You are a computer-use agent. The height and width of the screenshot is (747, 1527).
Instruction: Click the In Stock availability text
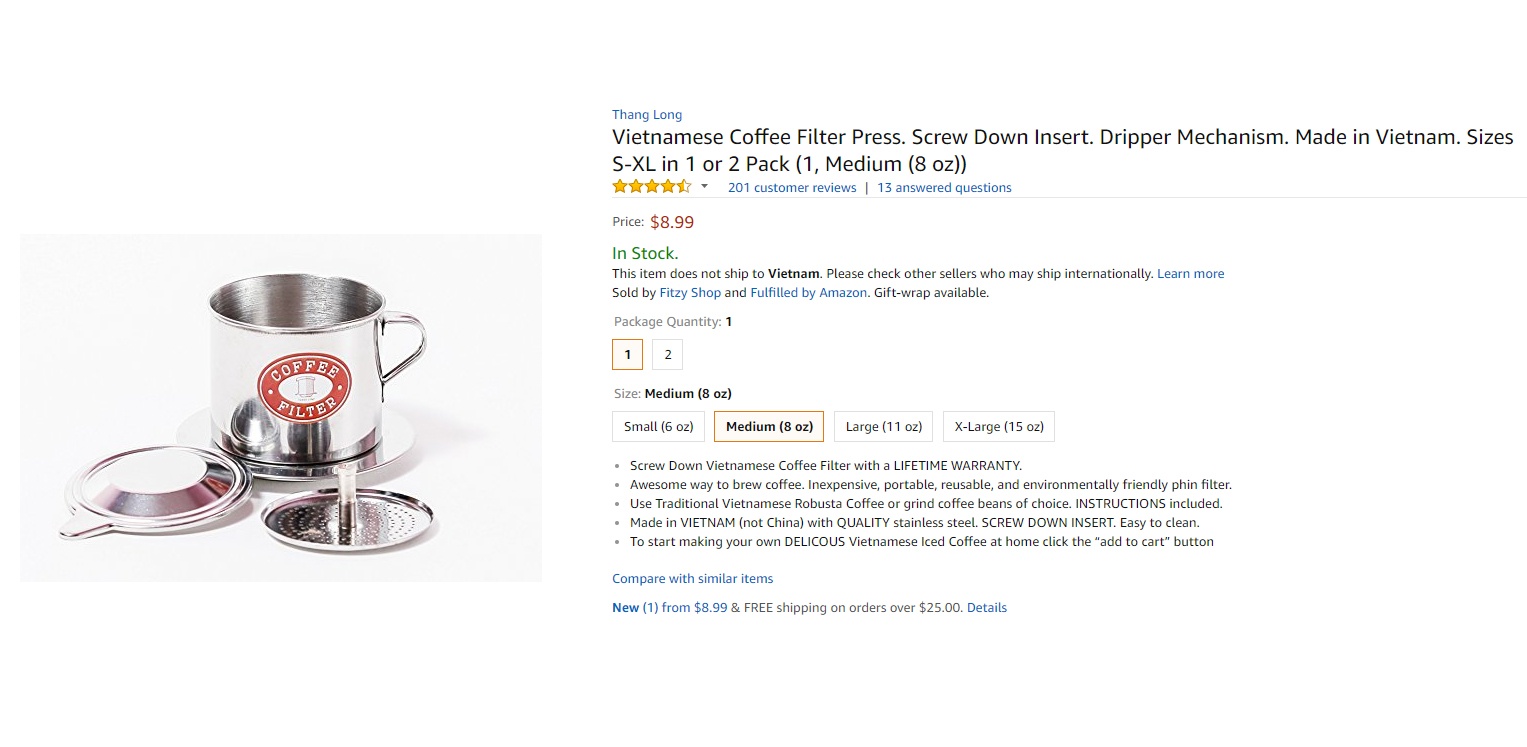tap(644, 253)
